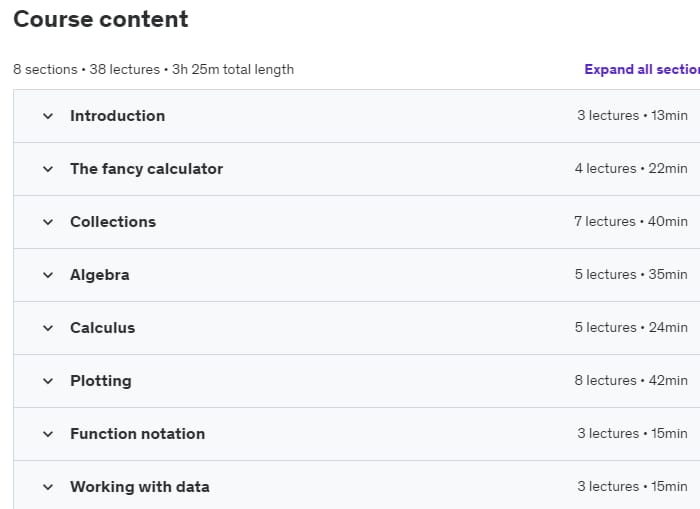Screen dimensions: 700x509
Task: Click '8 lectures • 42min' text
Action: pos(631,380)
